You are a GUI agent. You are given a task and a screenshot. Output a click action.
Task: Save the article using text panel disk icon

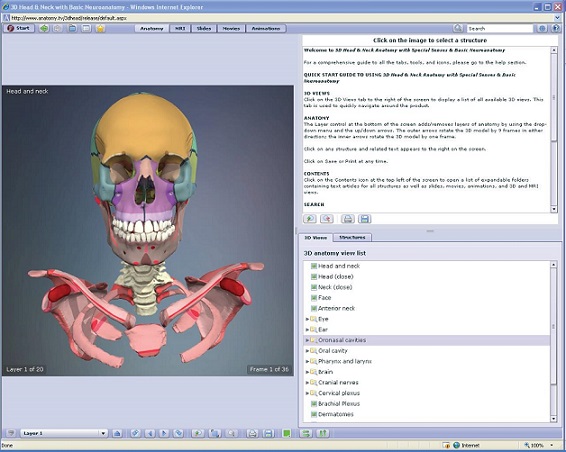point(365,219)
